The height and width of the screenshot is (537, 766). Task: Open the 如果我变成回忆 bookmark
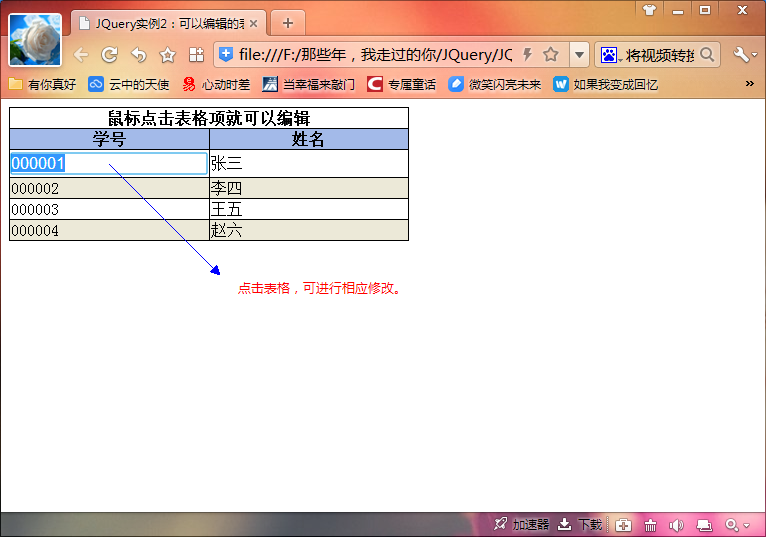[x=606, y=85]
